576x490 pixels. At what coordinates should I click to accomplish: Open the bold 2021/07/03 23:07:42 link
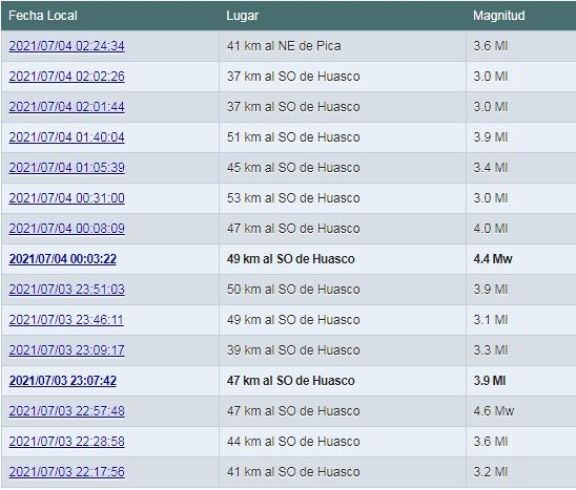(63, 381)
